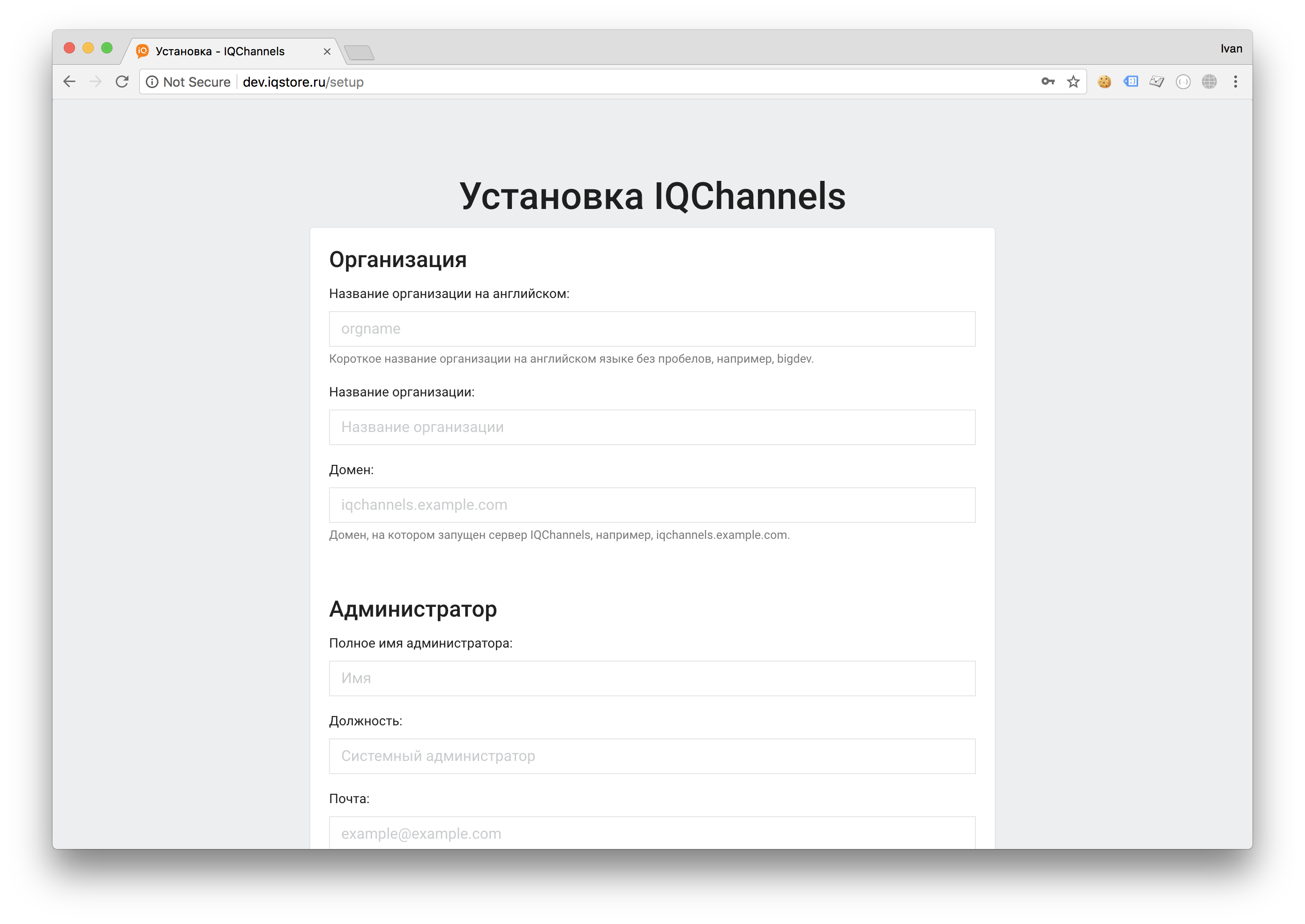Click the browser forward arrow
Image resolution: width=1305 pixels, height=924 pixels.
coord(96,82)
